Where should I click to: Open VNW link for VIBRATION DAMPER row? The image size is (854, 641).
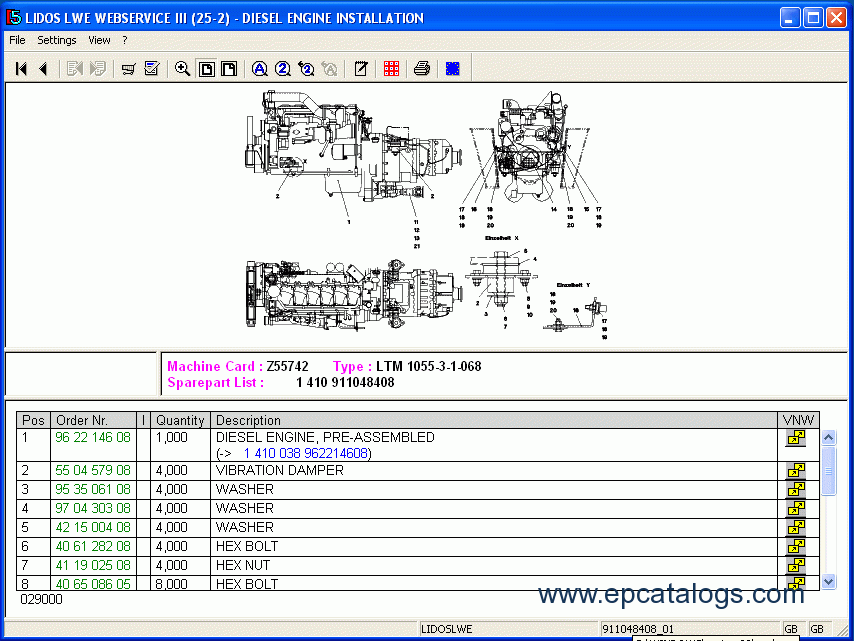[796, 471]
